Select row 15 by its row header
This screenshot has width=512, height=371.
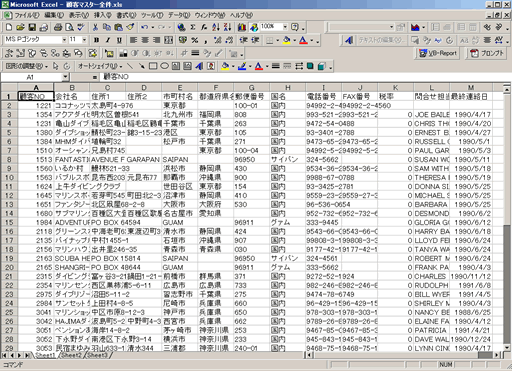point(9,222)
